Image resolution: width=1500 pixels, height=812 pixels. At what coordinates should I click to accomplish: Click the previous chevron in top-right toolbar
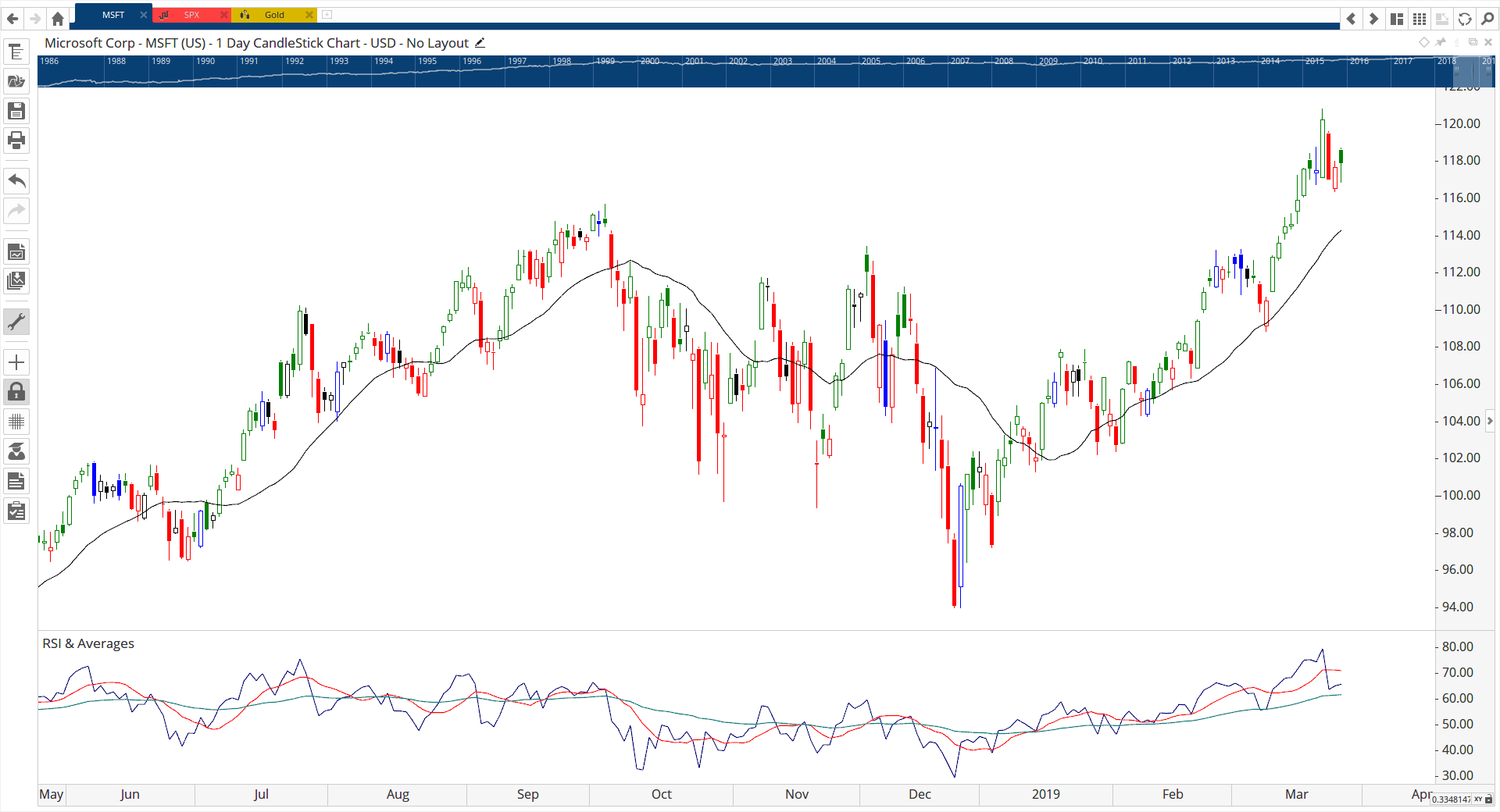1351,19
